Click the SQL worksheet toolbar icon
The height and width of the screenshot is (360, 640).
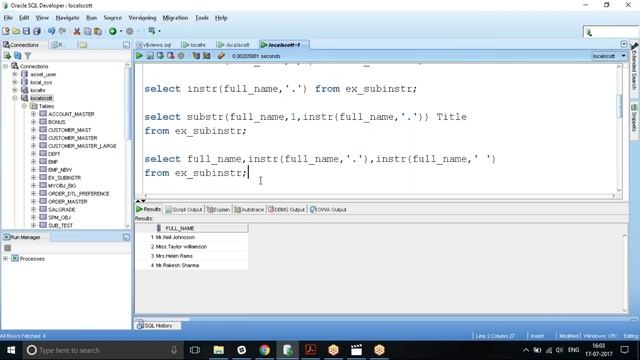coord(151,31)
